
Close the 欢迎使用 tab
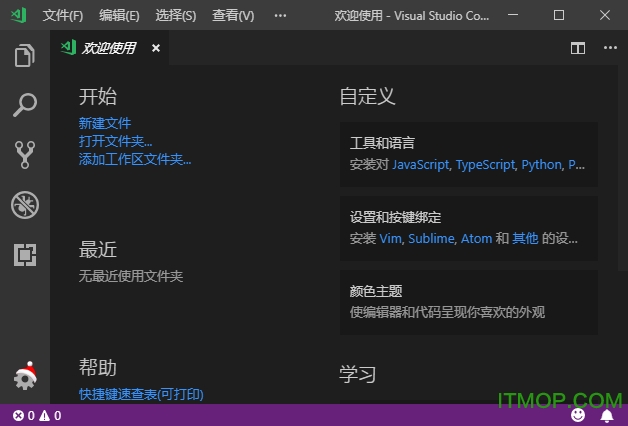tap(156, 48)
